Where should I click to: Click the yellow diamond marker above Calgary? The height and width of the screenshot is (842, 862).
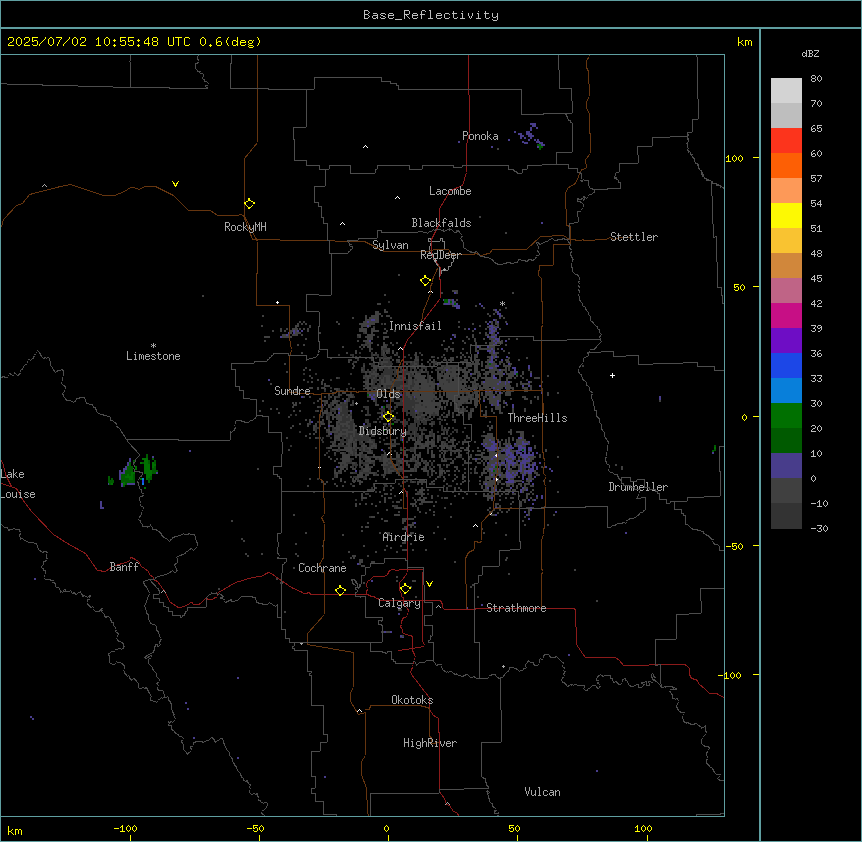pos(405,589)
